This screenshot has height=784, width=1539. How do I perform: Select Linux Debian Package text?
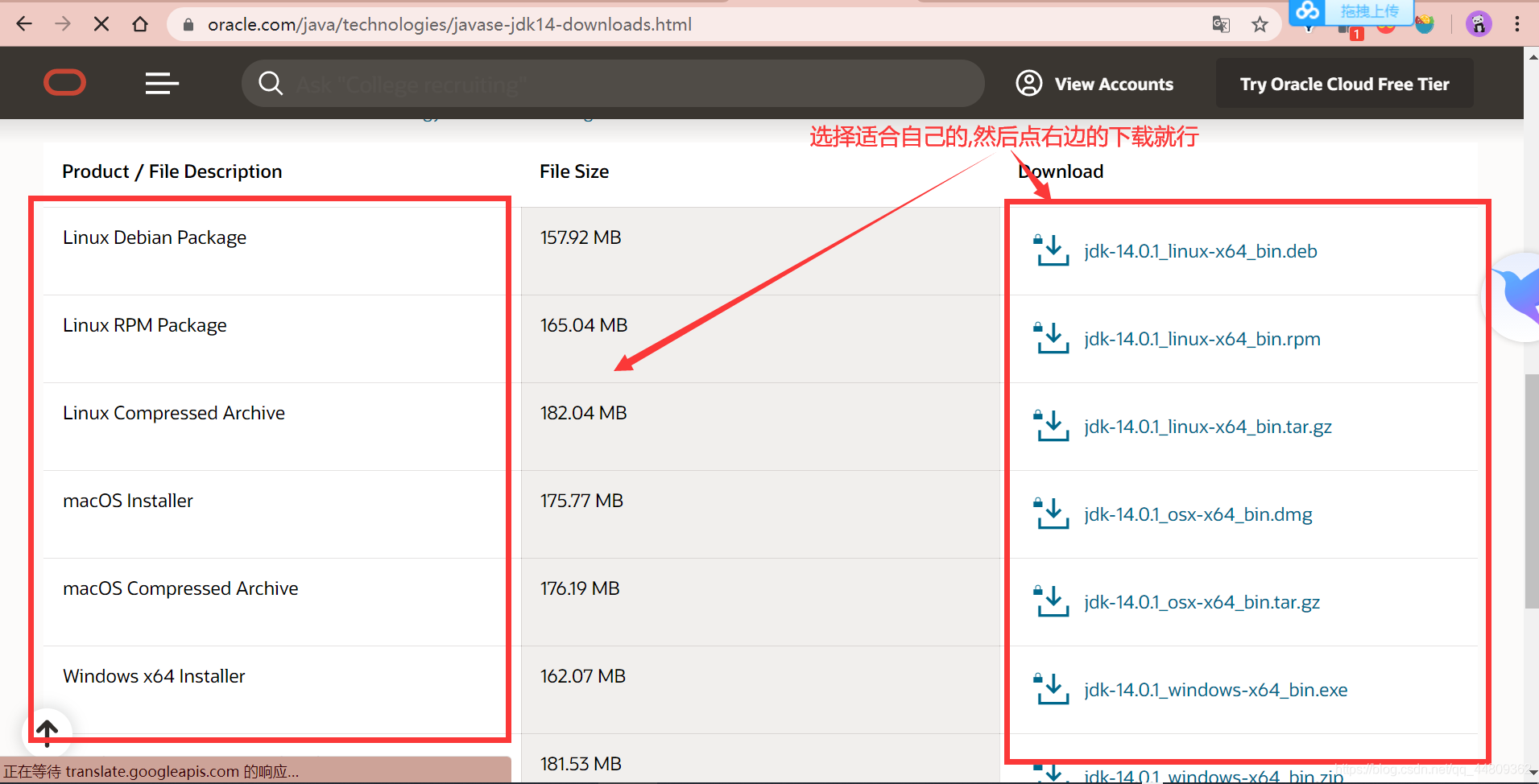click(x=155, y=237)
